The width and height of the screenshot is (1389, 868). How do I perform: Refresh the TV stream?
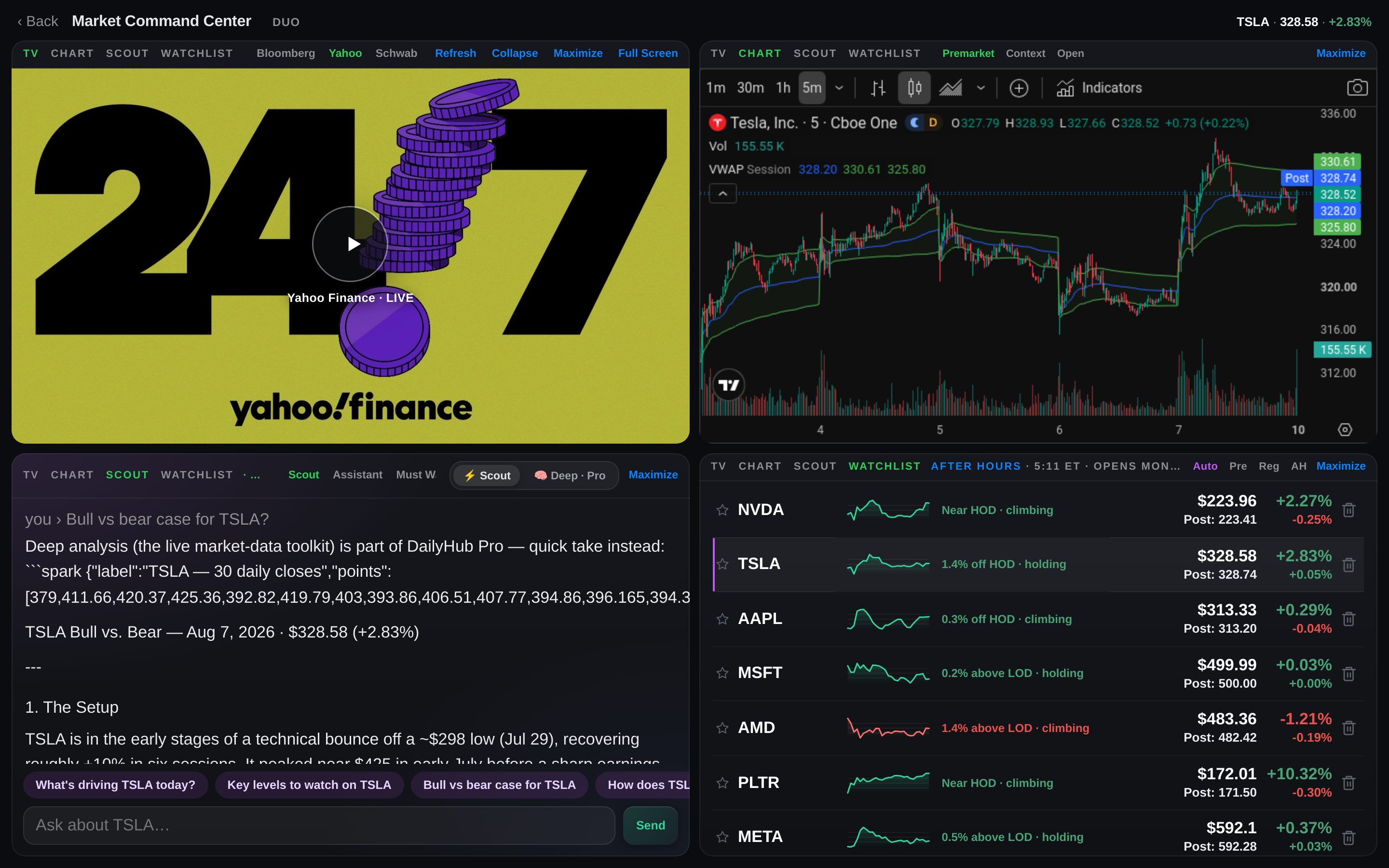point(455,53)
